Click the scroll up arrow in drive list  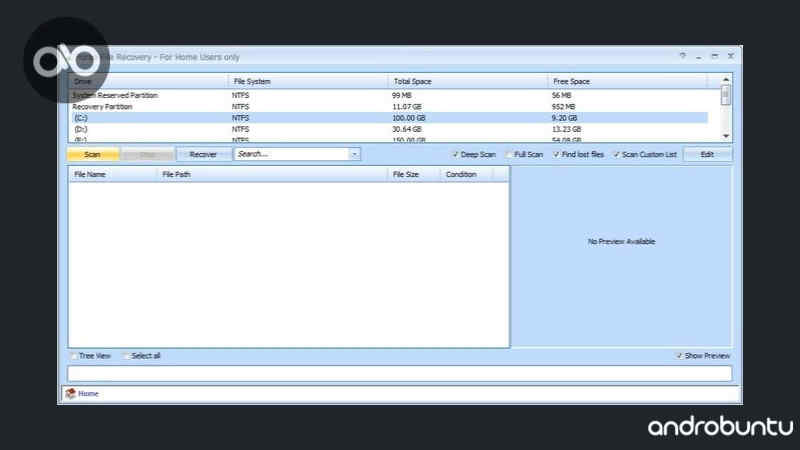pos(726,80)
